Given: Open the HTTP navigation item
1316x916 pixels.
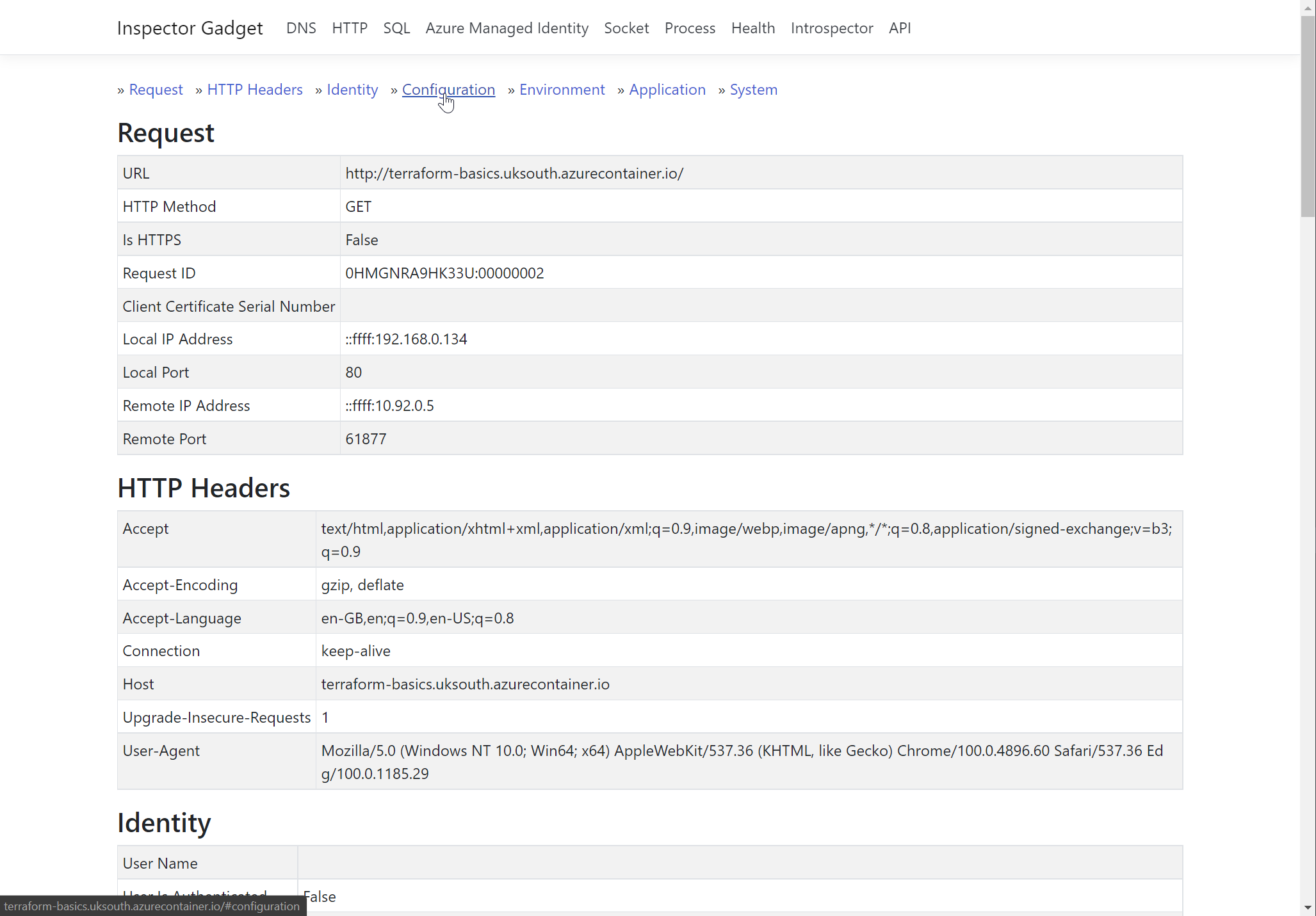Looking at the screenshot, I should 350,28.
